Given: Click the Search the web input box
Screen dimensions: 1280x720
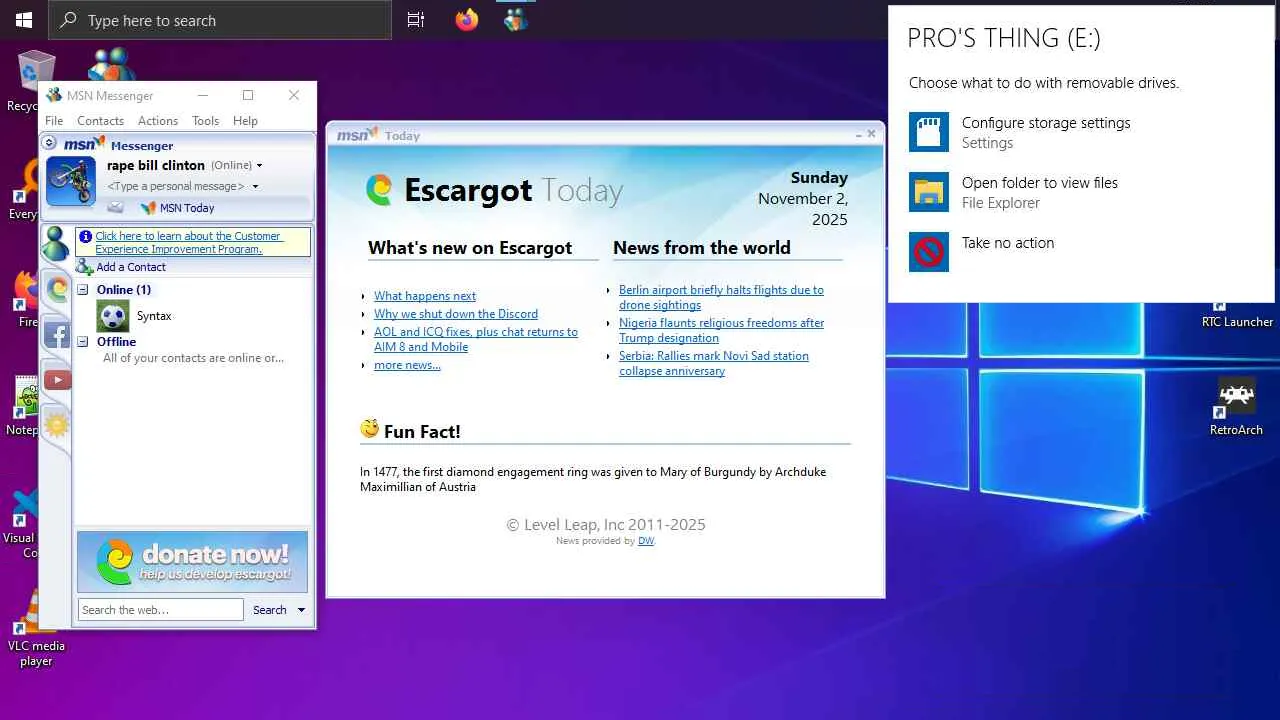Looking at the screenshot, I should click(x=160, y=610).
